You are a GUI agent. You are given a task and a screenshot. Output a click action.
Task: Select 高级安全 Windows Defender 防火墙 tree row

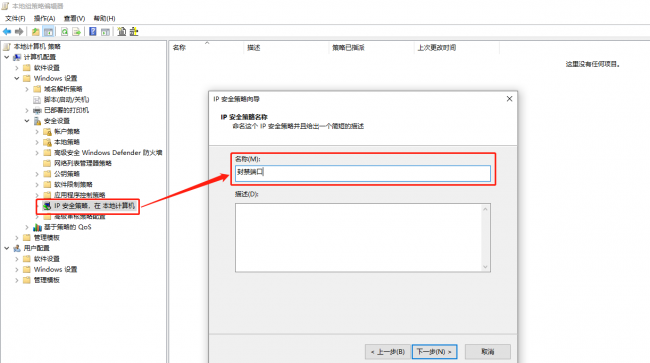(x=108, y=153)
